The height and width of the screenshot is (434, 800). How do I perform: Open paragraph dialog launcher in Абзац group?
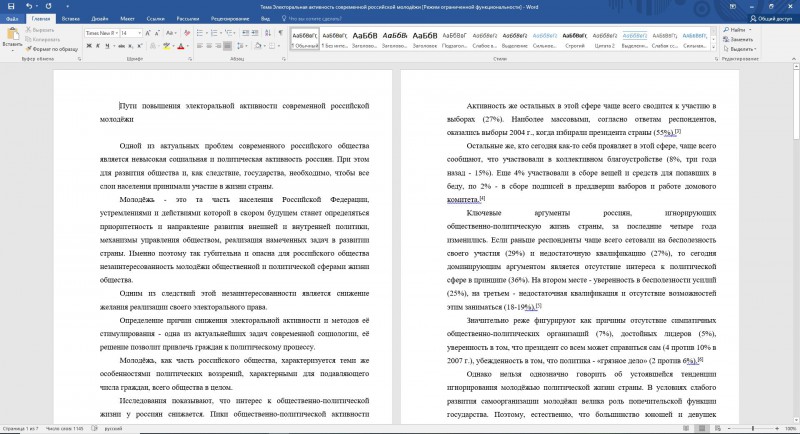pyautogui.click(x=284, y=59)
